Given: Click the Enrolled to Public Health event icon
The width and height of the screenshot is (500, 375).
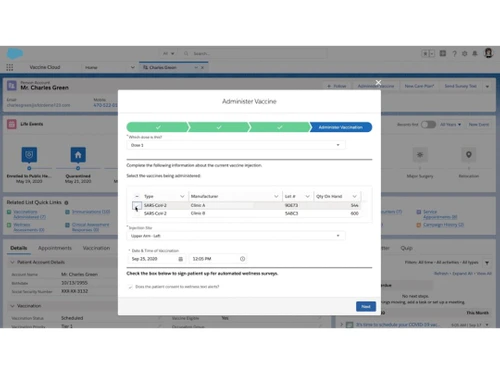Looking at the screenshot, I should [x=29, y=155].
